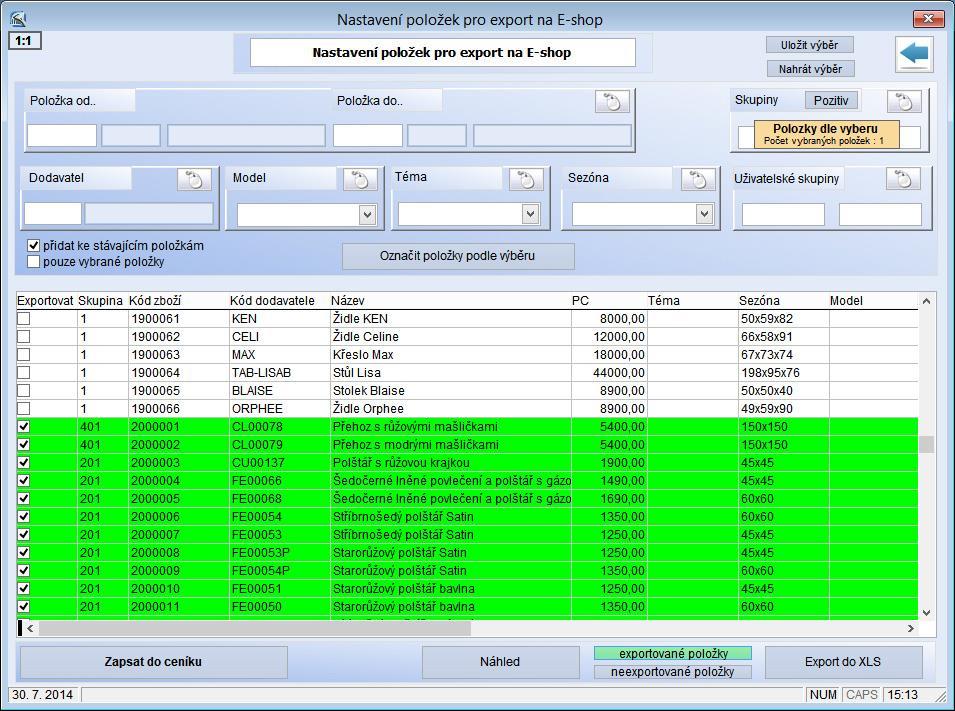Click the Téma picker icon
The height and width of the screenshot is (711, 955).
pos(526,179)
